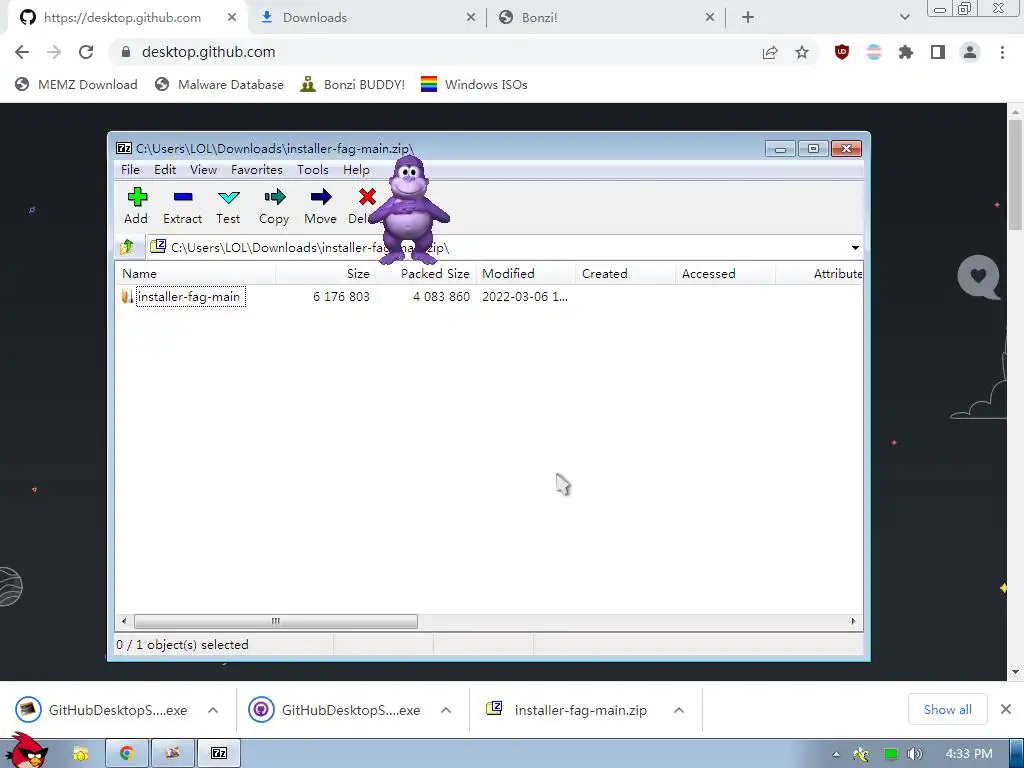Expand the 7-Zip path history dropdown
1024x768 pixels.
click(x=855, y=248)
